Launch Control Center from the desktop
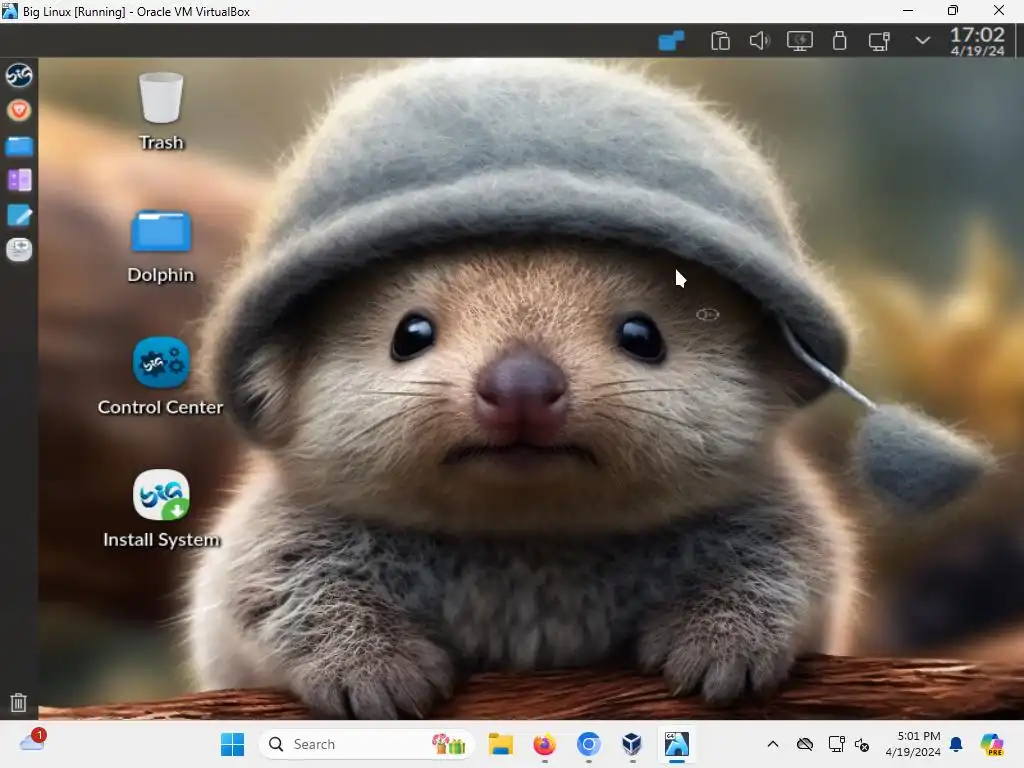1024x768 pixels. (x=160, y=375)
